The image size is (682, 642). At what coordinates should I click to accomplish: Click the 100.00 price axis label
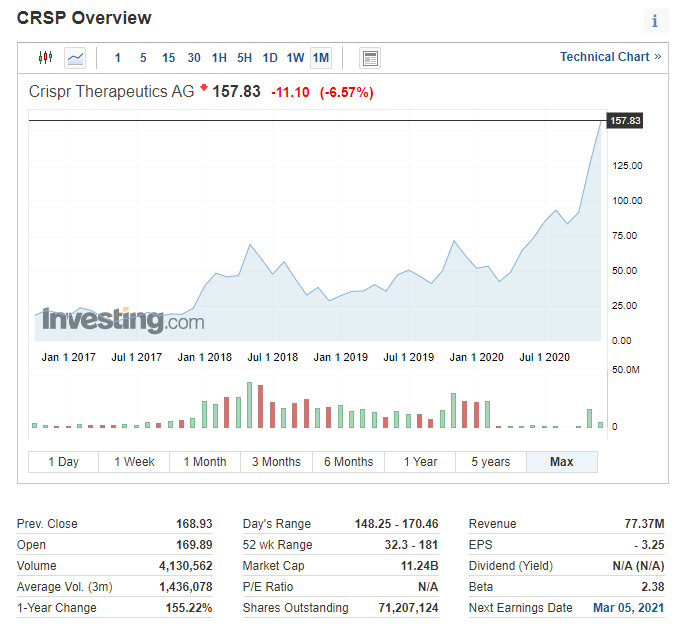(627, 201)
